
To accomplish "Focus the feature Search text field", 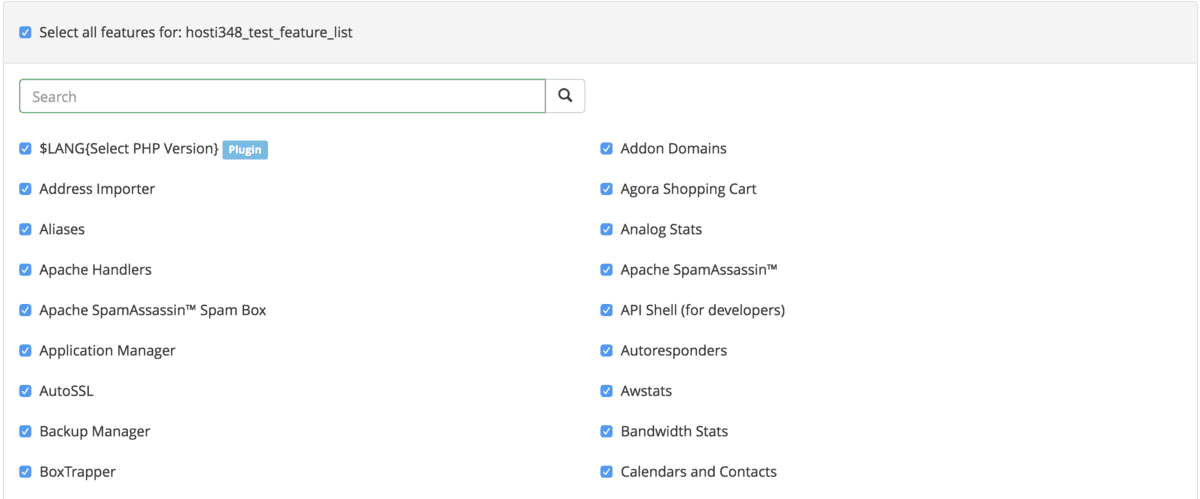I will [x=282, y=96].
